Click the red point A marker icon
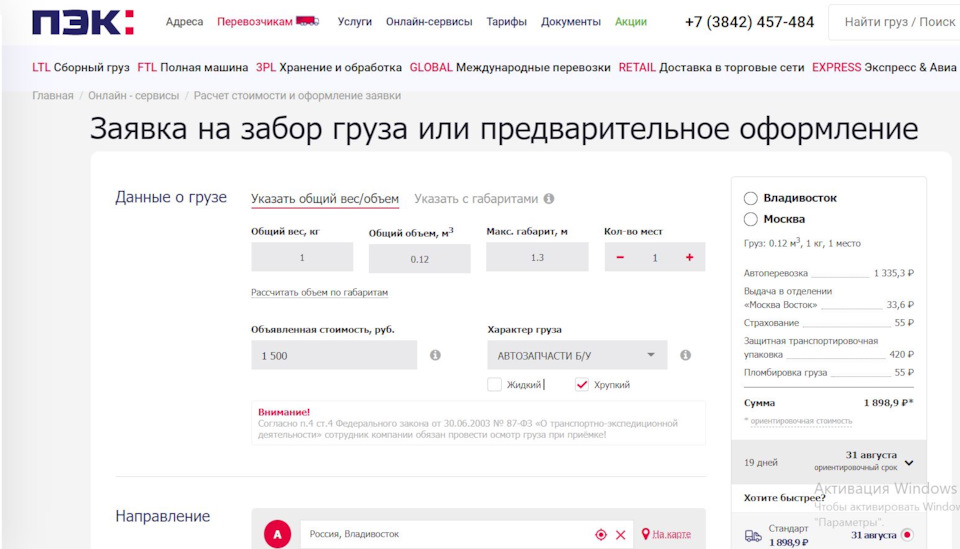 (x=277, y=534)
